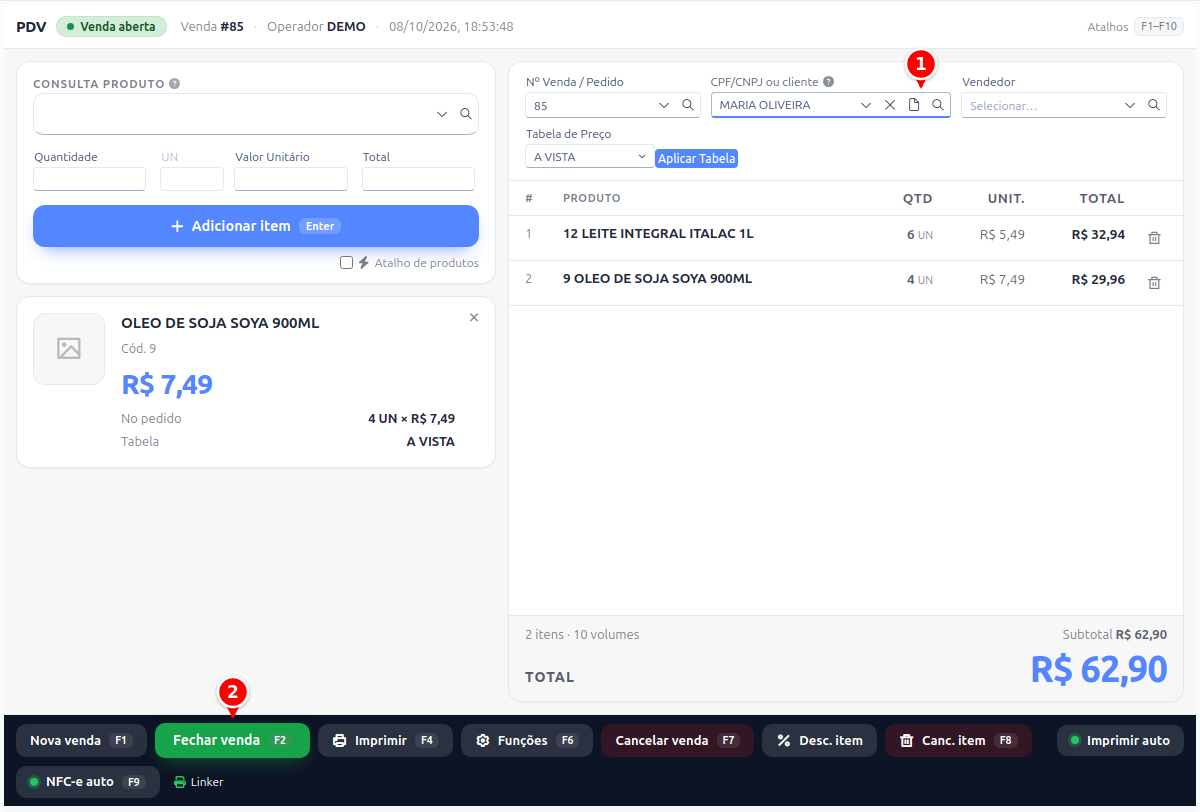Open Funções
The width and height of the screenshot is (1200, 812).
pyautogui.click(x=527, y=740)
